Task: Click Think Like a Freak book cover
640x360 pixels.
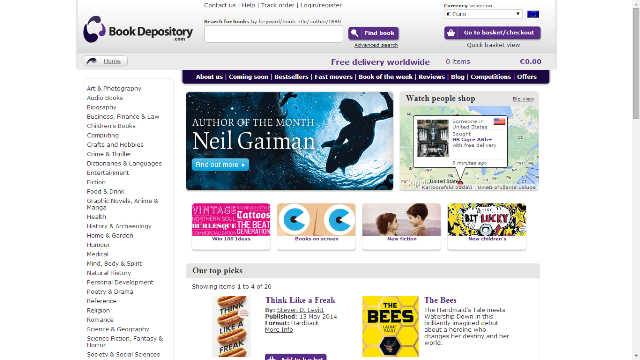Action: point(231,327)
